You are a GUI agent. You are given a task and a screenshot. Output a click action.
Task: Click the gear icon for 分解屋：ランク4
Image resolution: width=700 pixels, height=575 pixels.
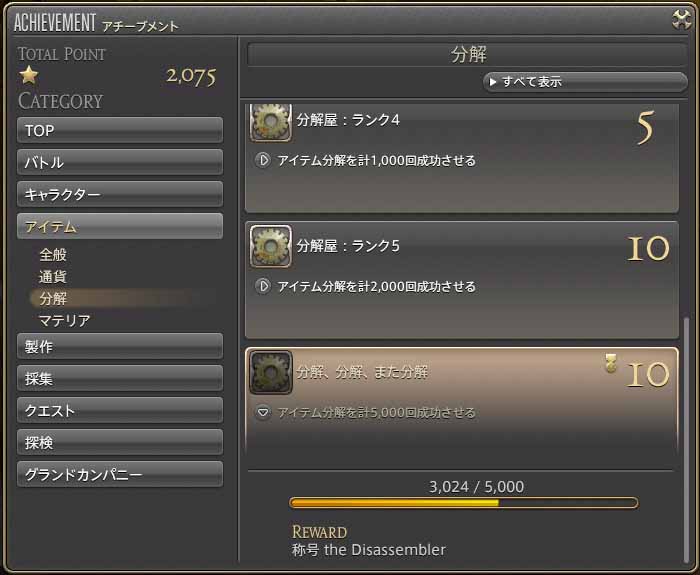pyautogui.click(x=271, y=122)
